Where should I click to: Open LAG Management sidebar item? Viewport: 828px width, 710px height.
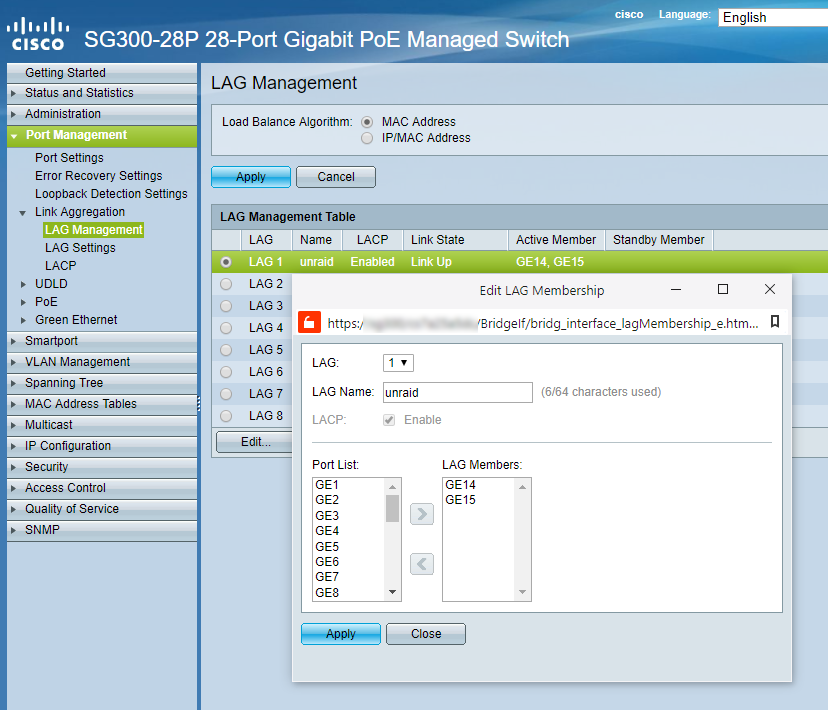tap(94, 230)
